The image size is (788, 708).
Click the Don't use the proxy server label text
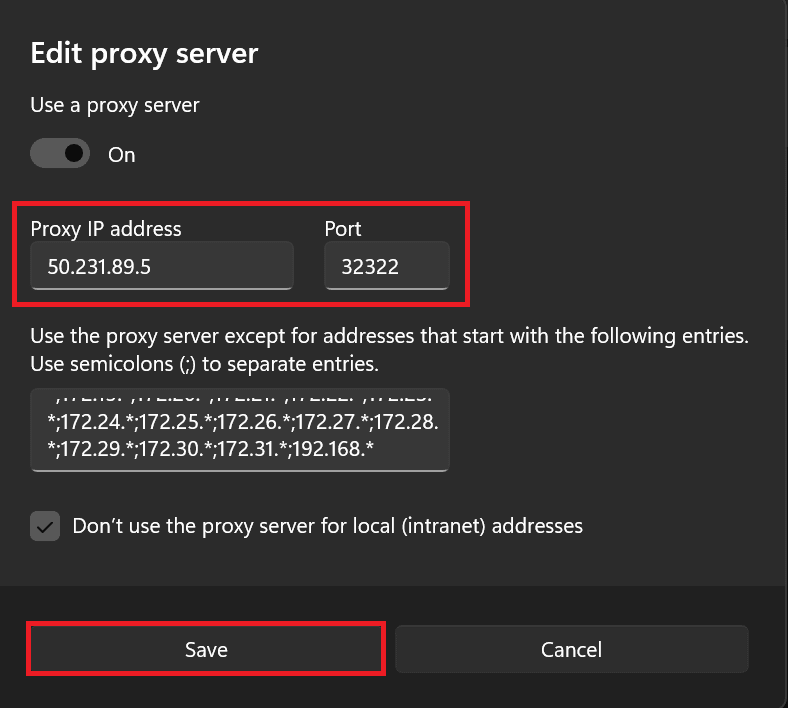pyautogui.click(x=328, y=526)
